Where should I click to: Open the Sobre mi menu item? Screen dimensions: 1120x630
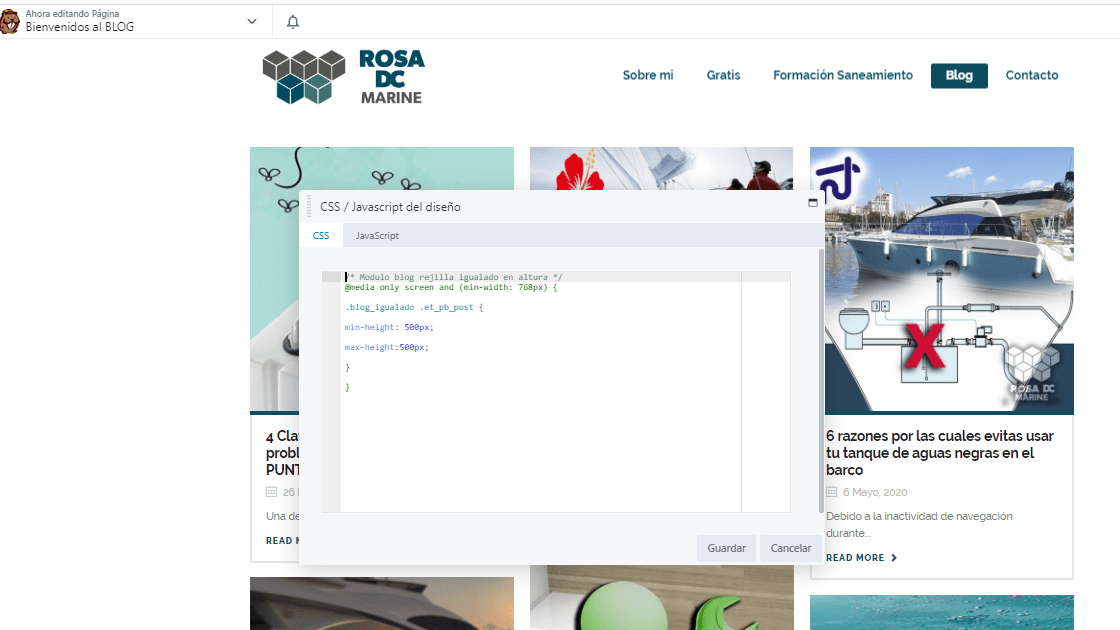[648, 75]
